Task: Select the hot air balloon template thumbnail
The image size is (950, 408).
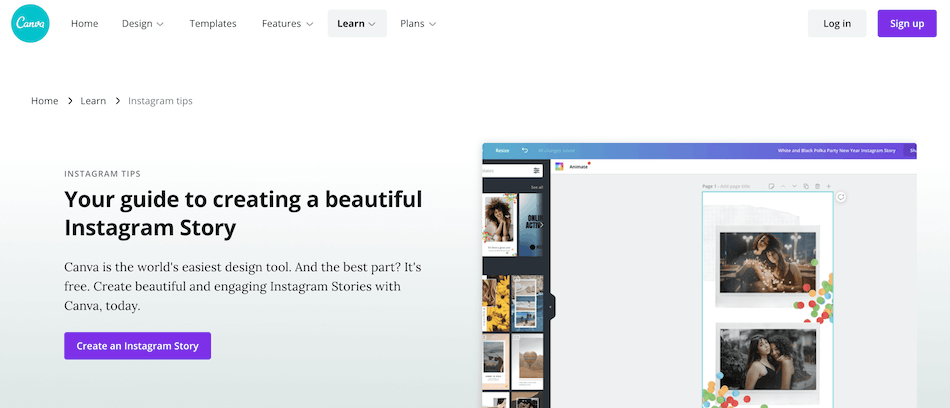Action: click(x=527, y=362)
